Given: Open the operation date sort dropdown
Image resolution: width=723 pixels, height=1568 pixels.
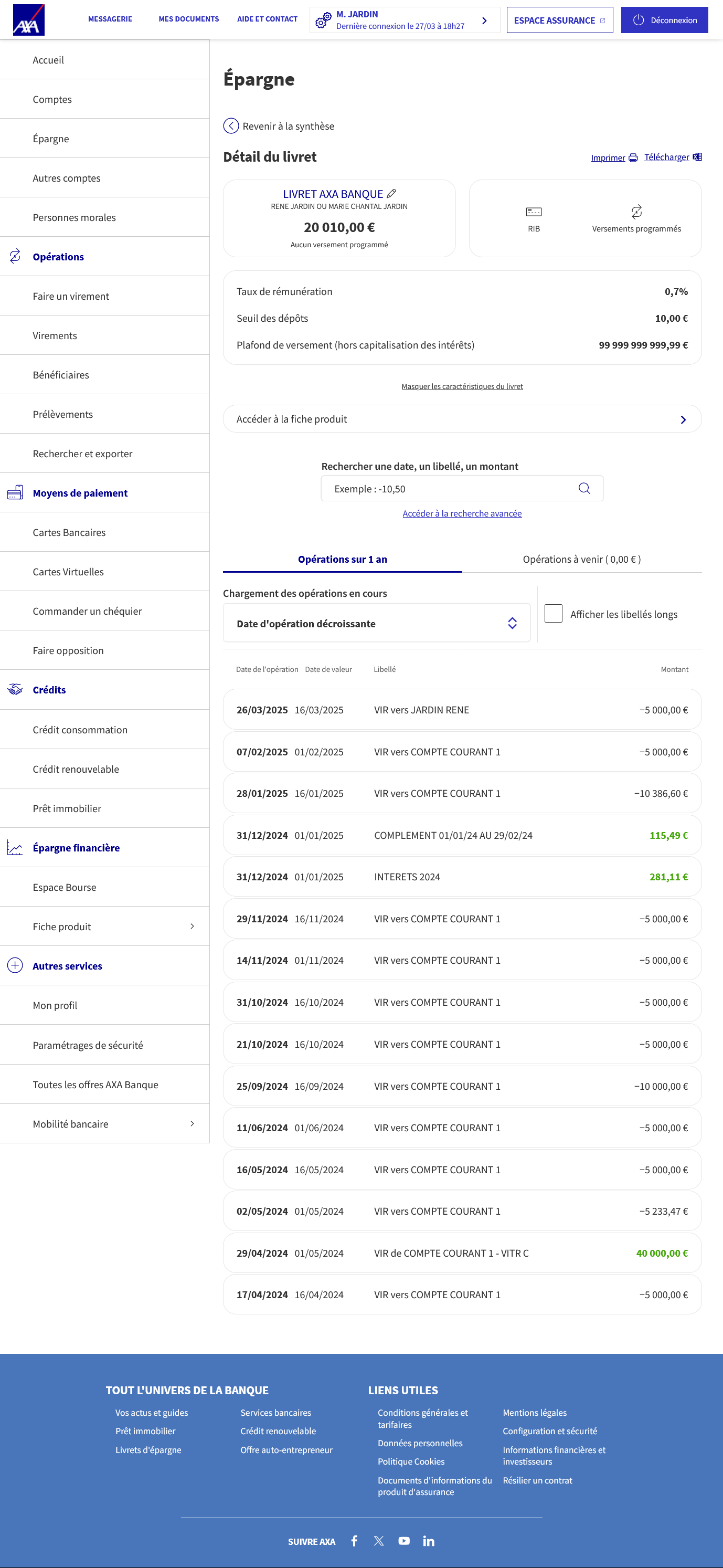Looking at the screenshot, I should point(376,623).
